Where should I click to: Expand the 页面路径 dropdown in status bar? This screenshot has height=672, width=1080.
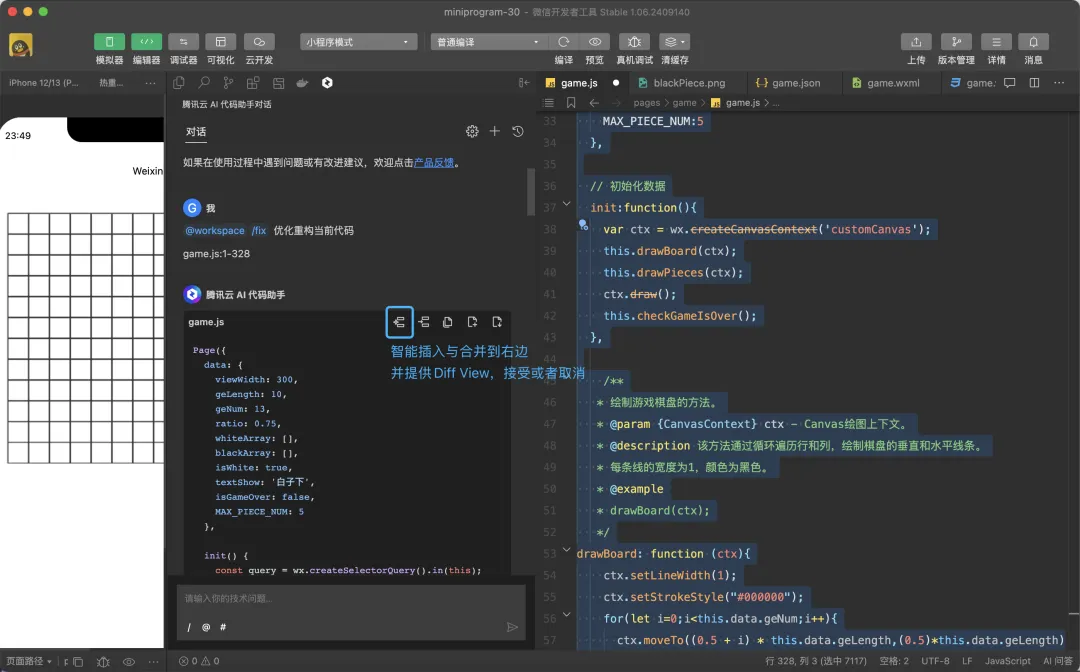(x=28, y=661)
